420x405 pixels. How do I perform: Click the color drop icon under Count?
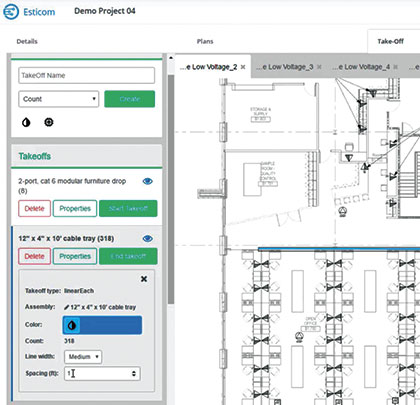click(26, 122)
